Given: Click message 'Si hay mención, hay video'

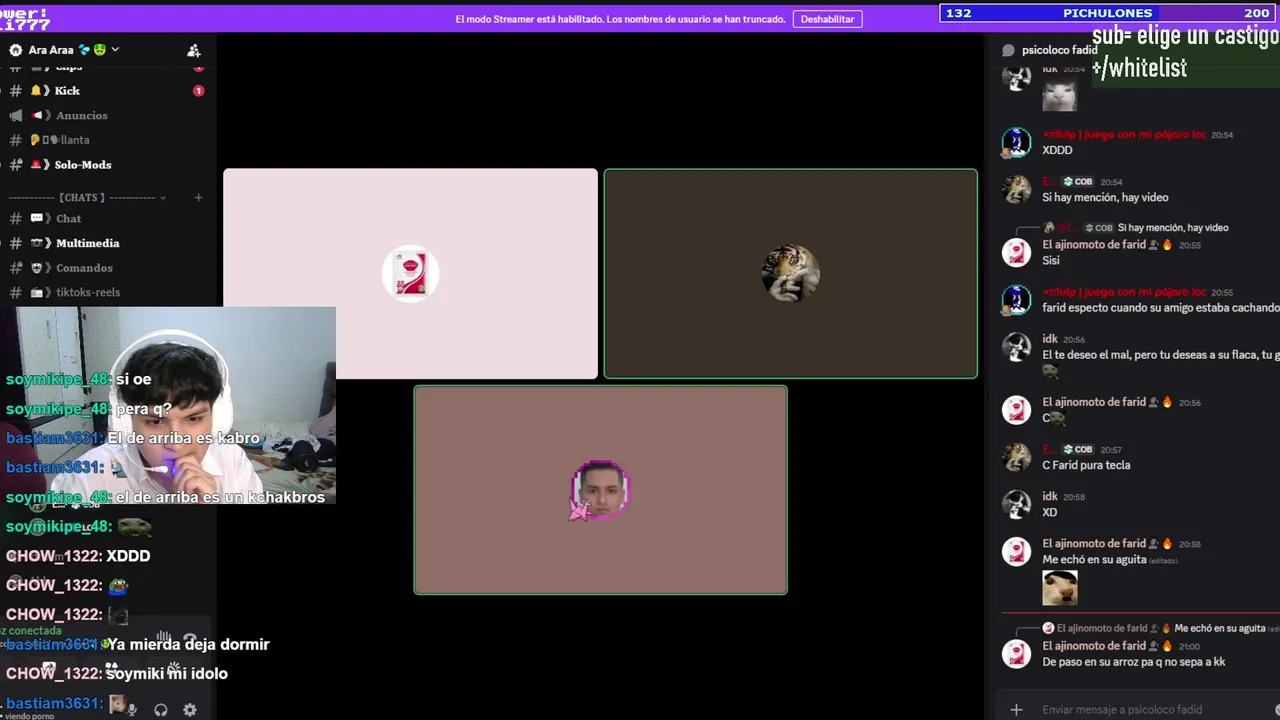Looking at the screenshot, I should pos(1105,197).
